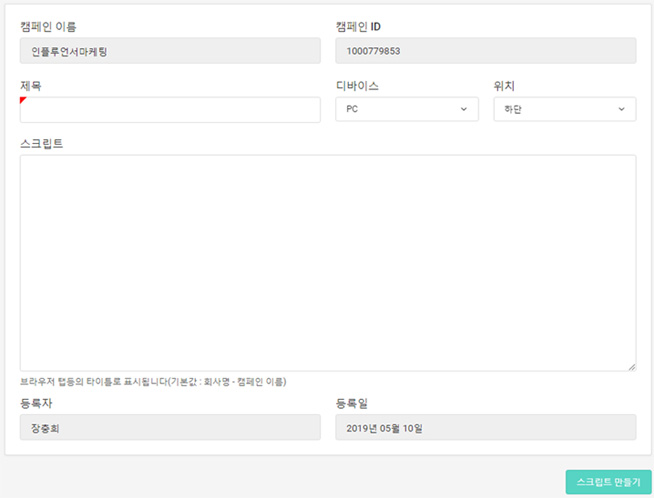The image size is (654, 498).
Task: Click the 위치 label text
Action: (504, 86)
